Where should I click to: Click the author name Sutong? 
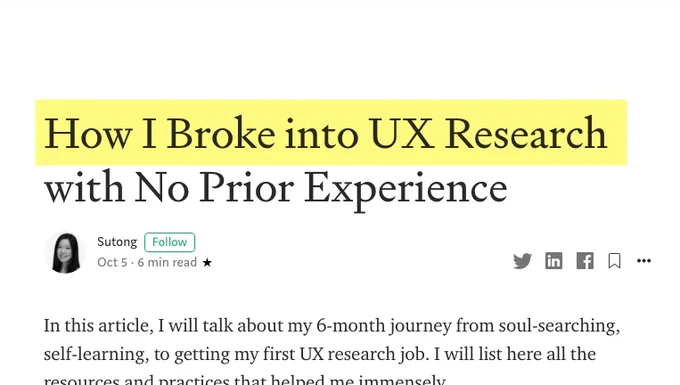117,242
